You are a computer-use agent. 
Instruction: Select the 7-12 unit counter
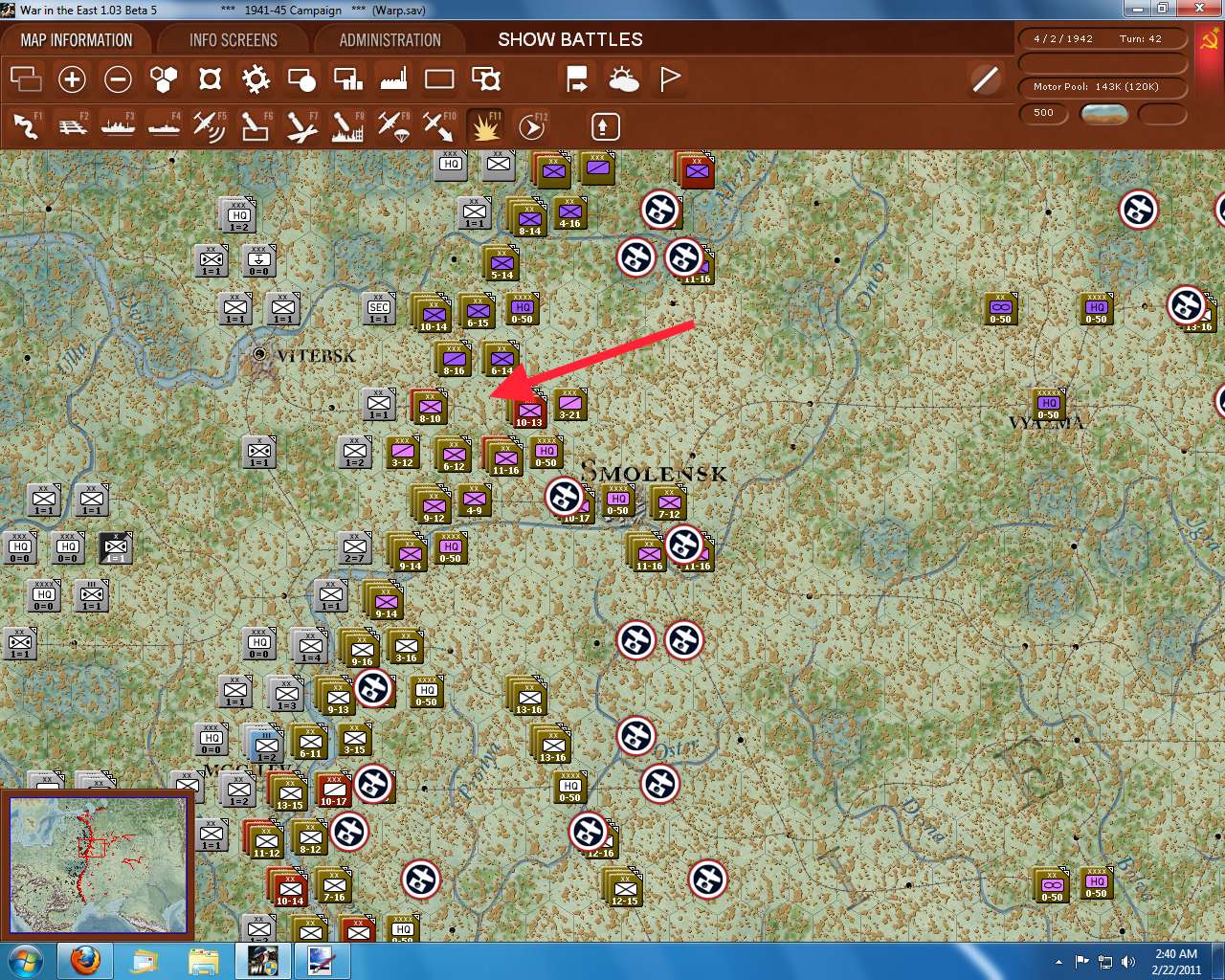pyautogui.click(x=669, y=501)
